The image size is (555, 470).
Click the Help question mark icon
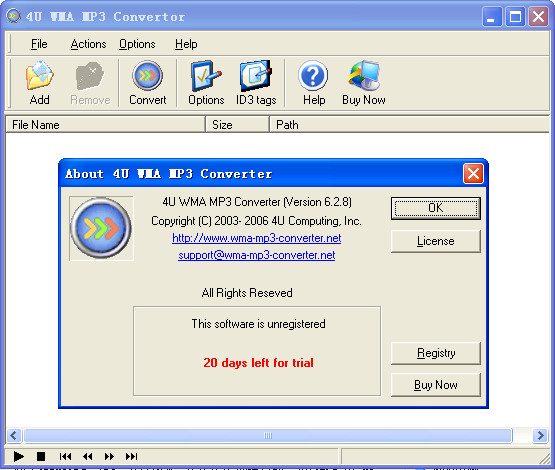coord(314,83)
